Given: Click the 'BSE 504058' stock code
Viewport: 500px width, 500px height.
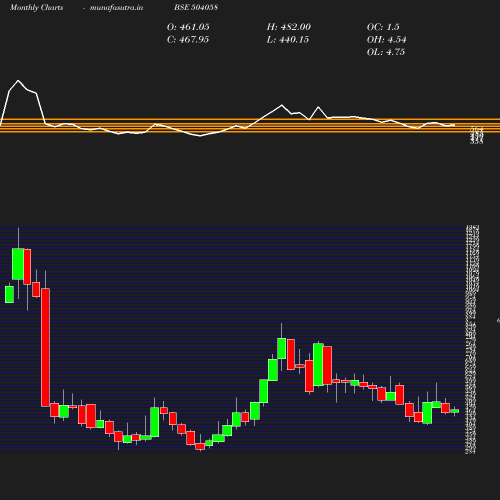Looking at the screenshot, I should click(x=196, y=7).
